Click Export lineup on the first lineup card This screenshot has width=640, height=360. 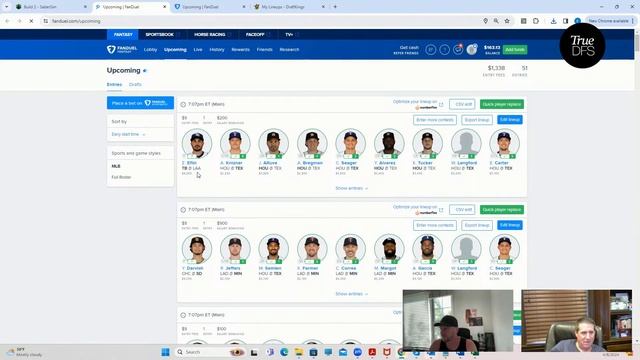[x=477, y=120]
